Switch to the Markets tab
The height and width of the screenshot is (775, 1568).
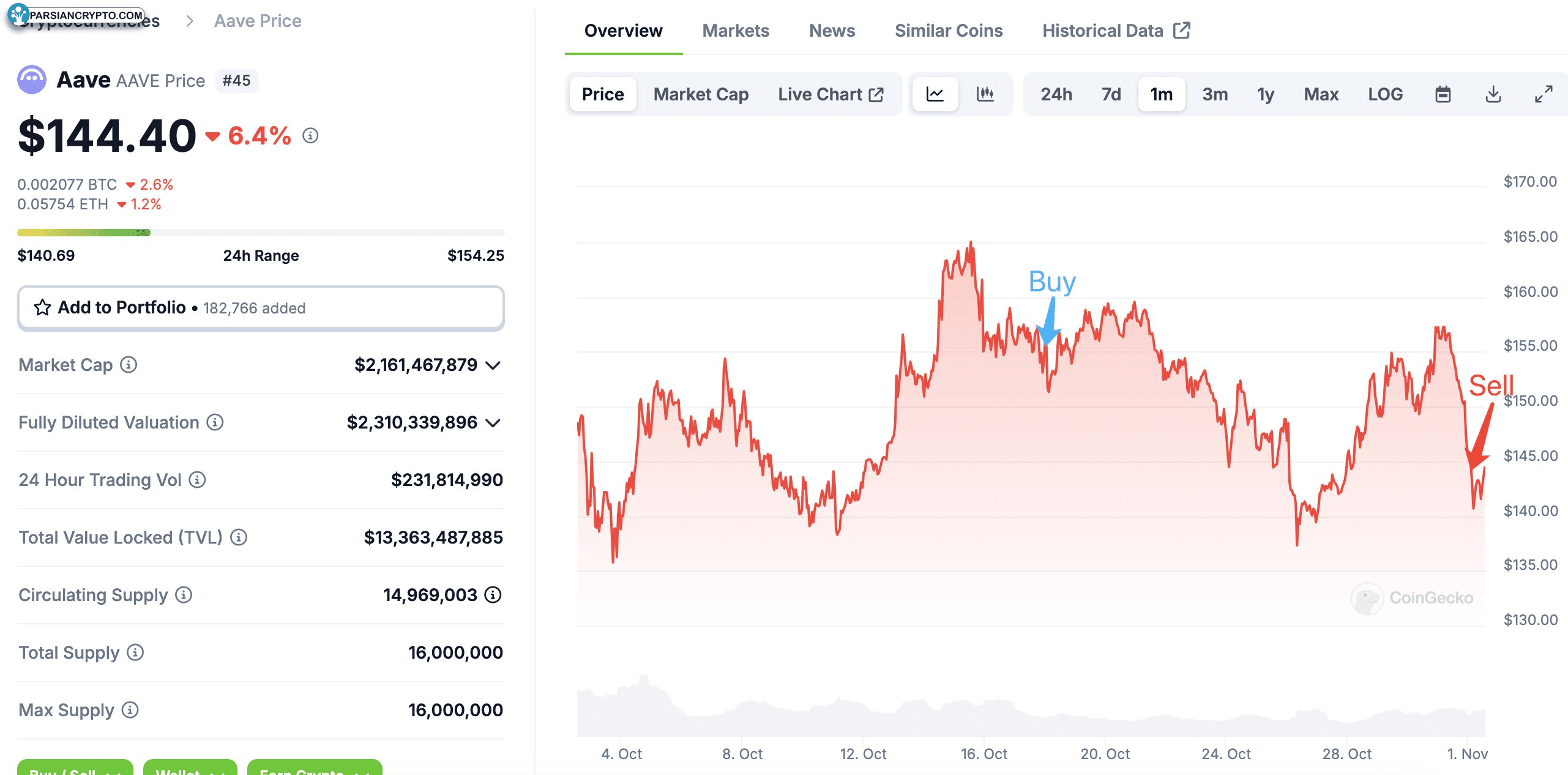[736, 31]
